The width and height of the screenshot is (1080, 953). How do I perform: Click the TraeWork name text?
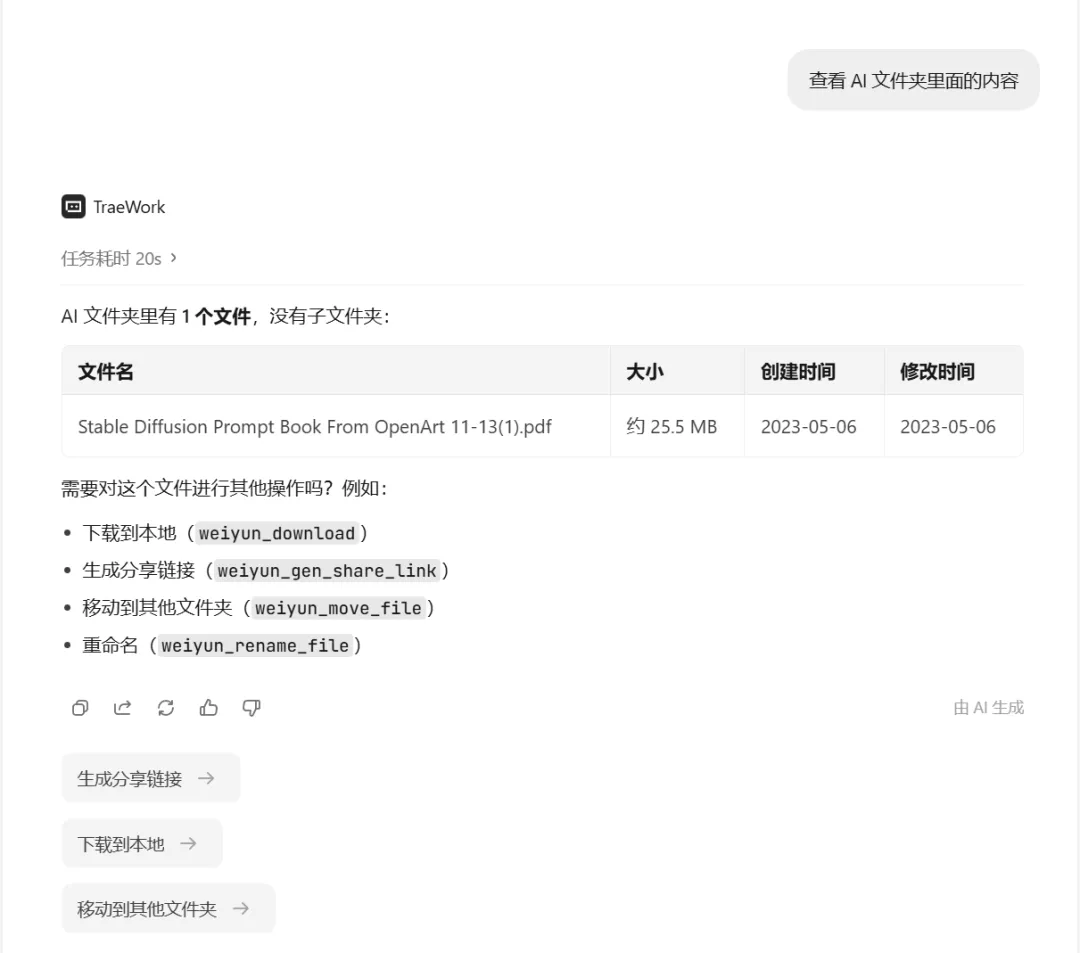tap(129, 207)
